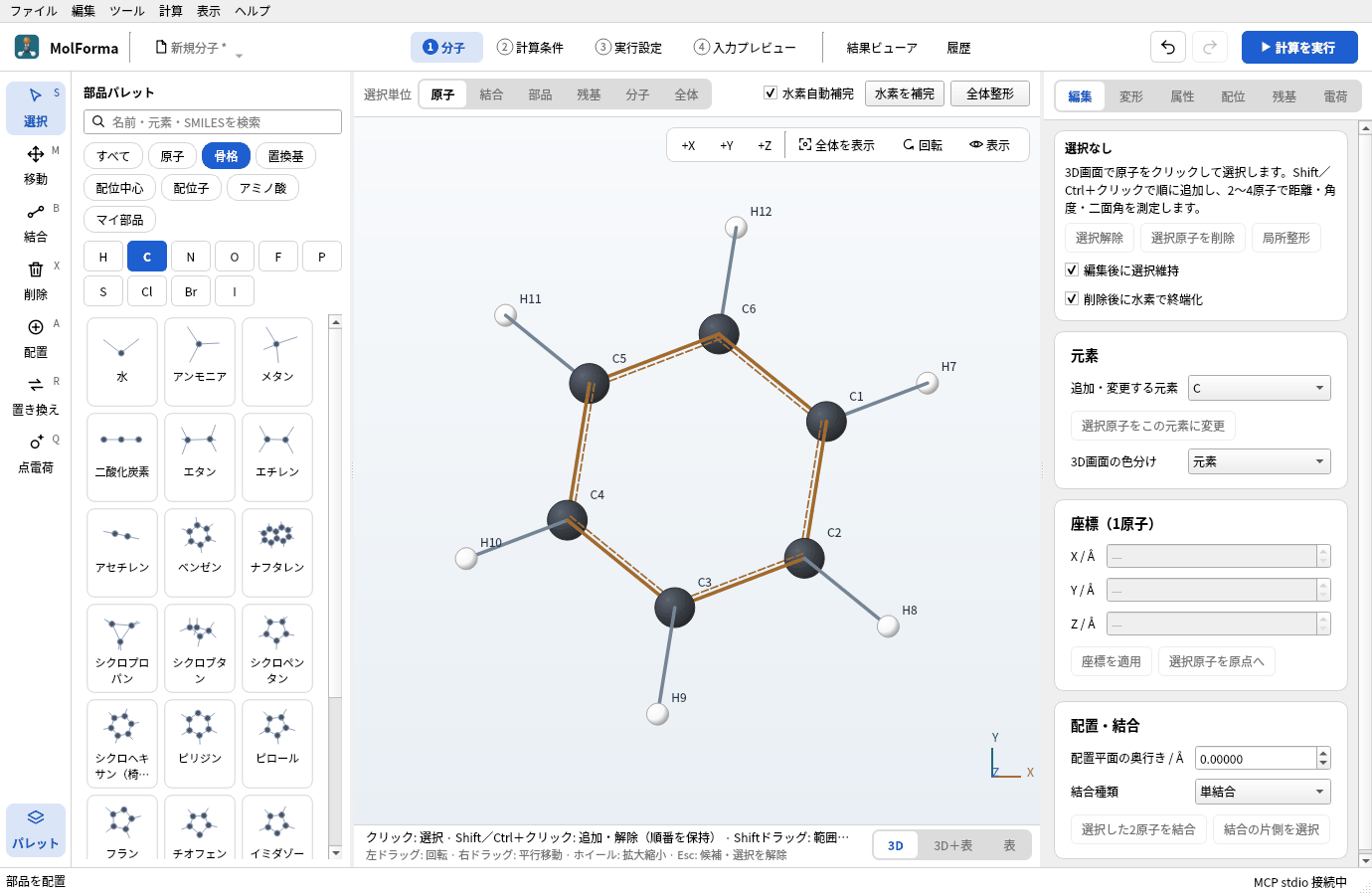Insert the ピリジン pyridine template

click(200, 744)
